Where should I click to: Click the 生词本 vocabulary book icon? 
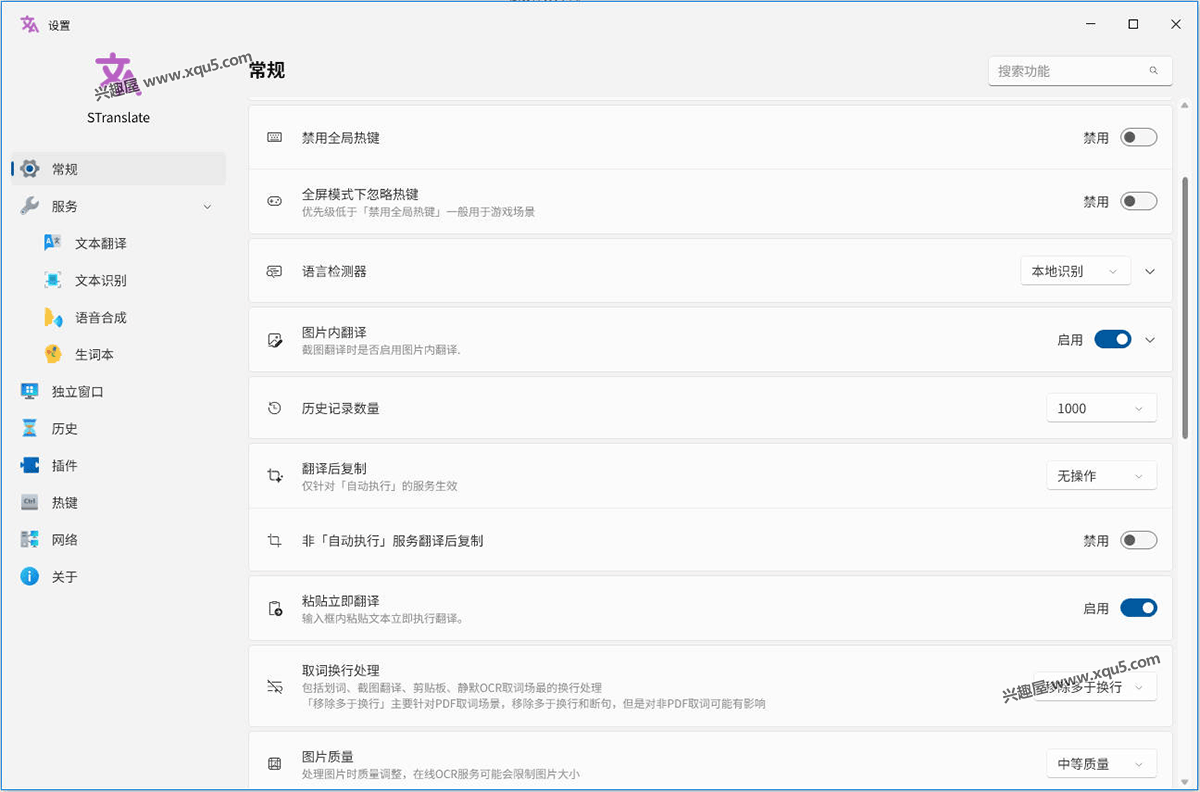(53, 354)
